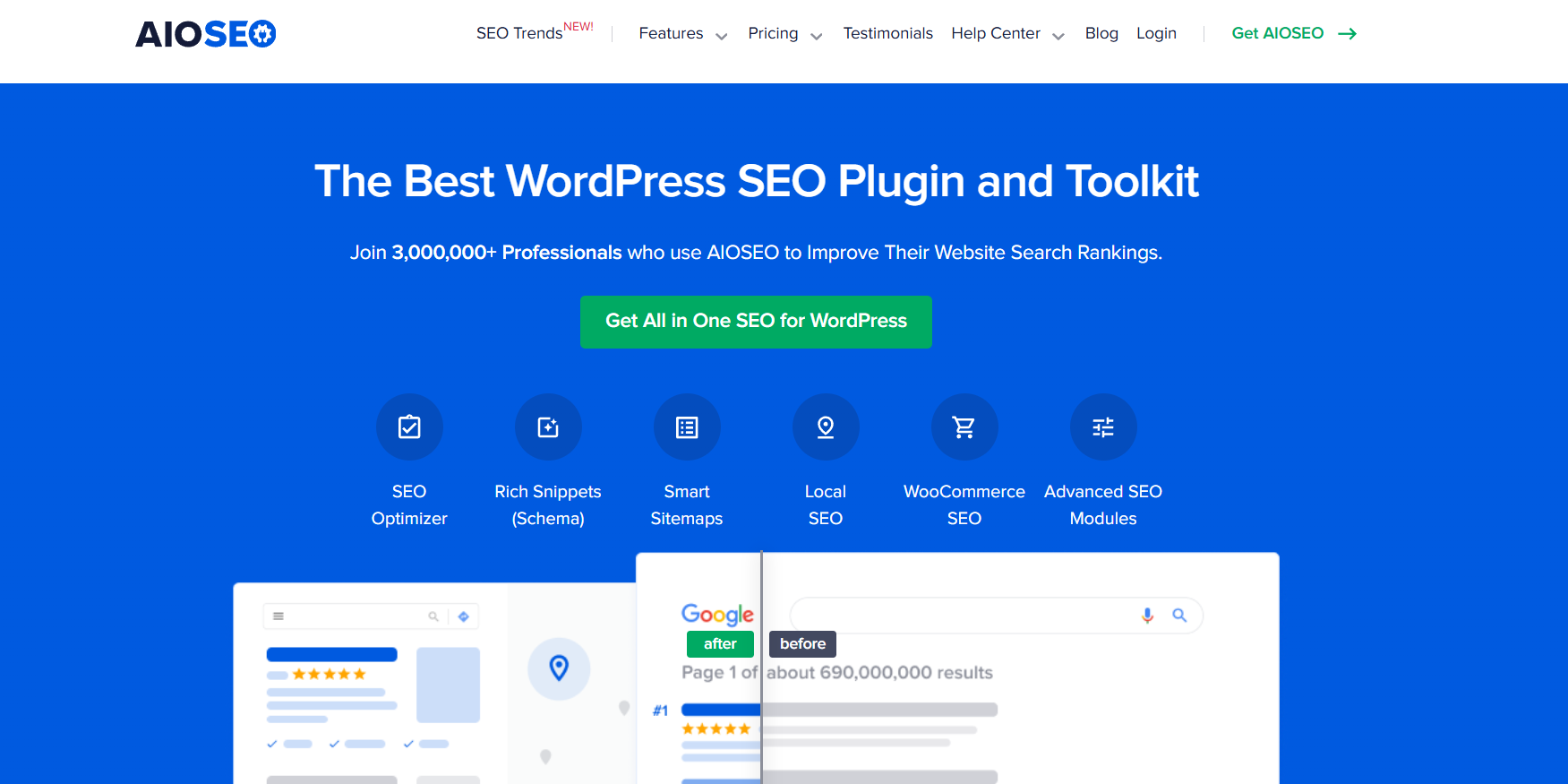Click inside the mock Google search field

(958, 616)
